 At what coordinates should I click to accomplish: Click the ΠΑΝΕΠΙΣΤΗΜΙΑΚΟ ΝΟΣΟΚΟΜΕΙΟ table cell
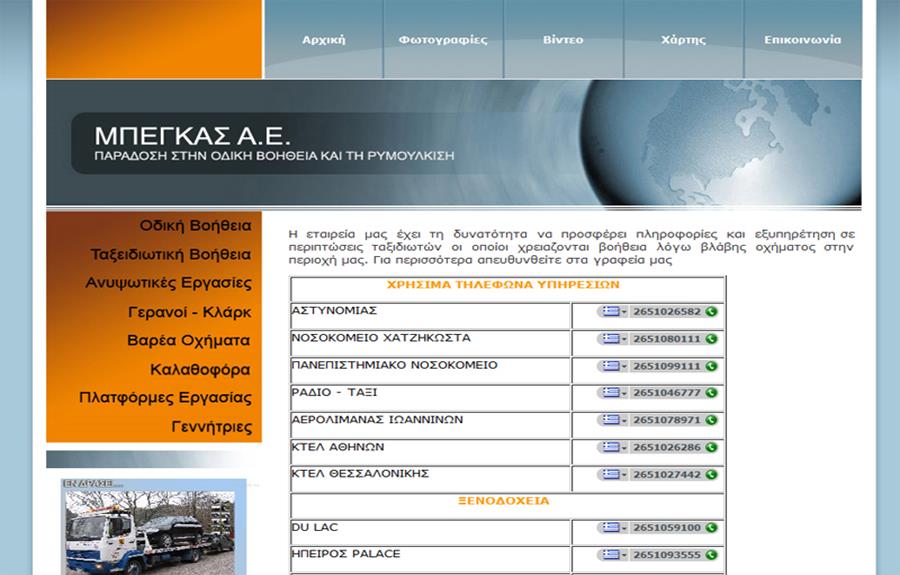[x=430, y=371]
